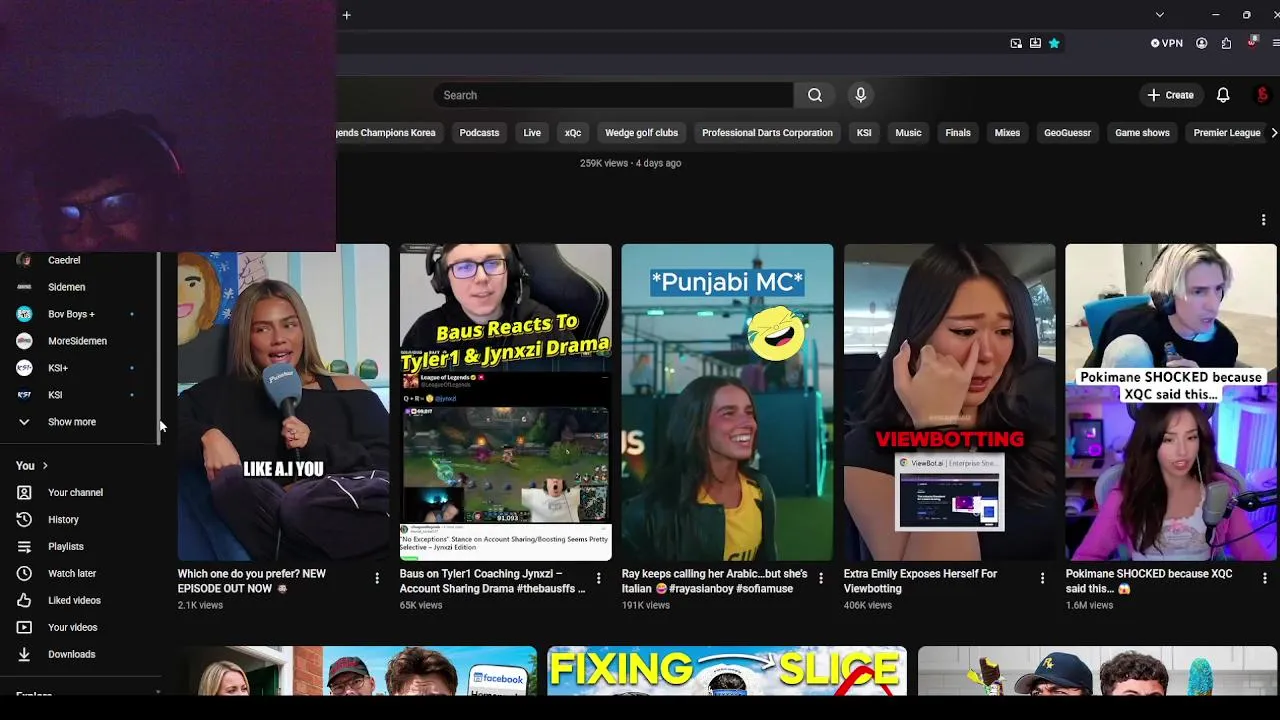Screen dimensions: 1280x720
Task: Open the 'Extra Emily Exposes Herself' title
Action: [921, 581]
